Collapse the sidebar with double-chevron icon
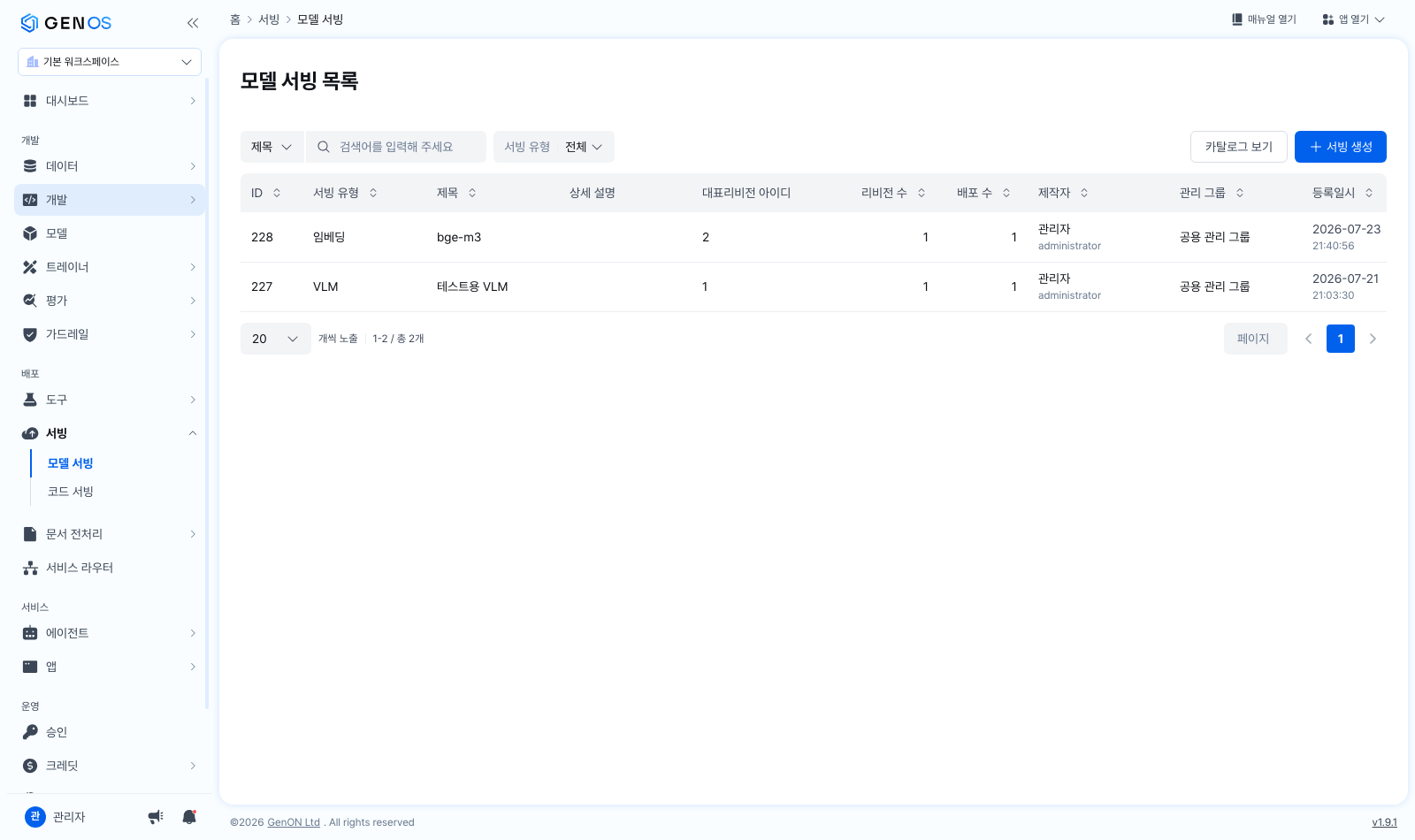The image size is (1415, 840). point(193,23)
